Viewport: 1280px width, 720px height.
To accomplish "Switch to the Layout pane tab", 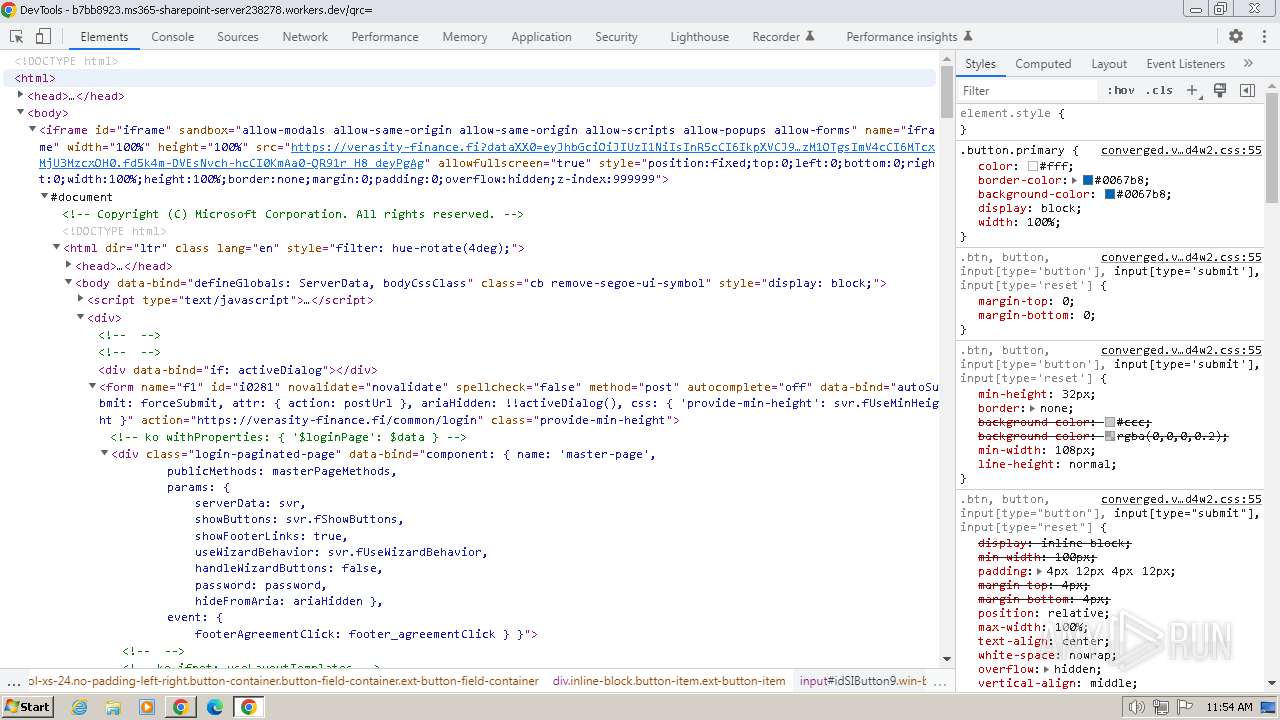I will click(x=1109, y=63).
